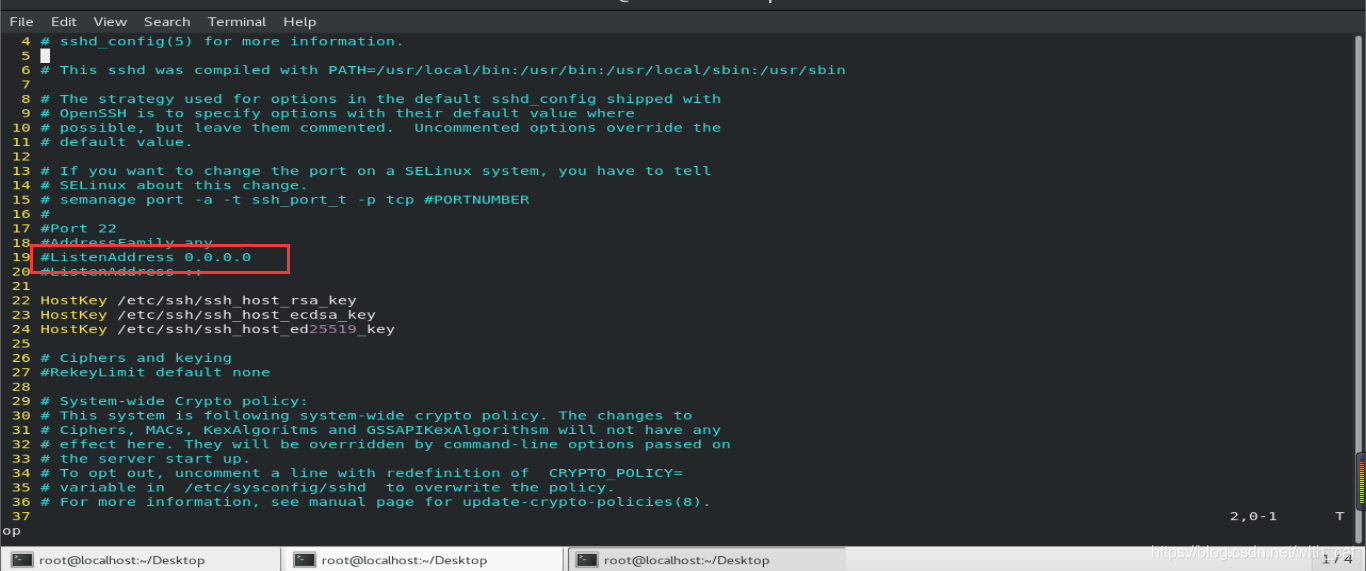Viewport: 1366px width, 571px height.
Task: Click the 'sshd_config(5) for more information' line
Action: tap(222, 41)
